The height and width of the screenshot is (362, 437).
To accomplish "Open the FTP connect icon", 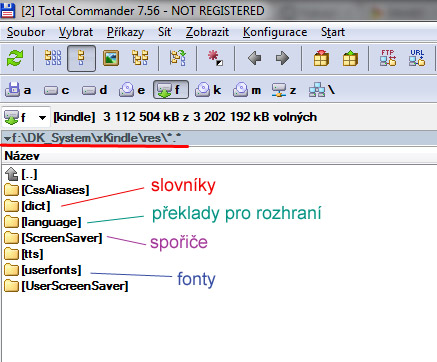I will point(388,58).
